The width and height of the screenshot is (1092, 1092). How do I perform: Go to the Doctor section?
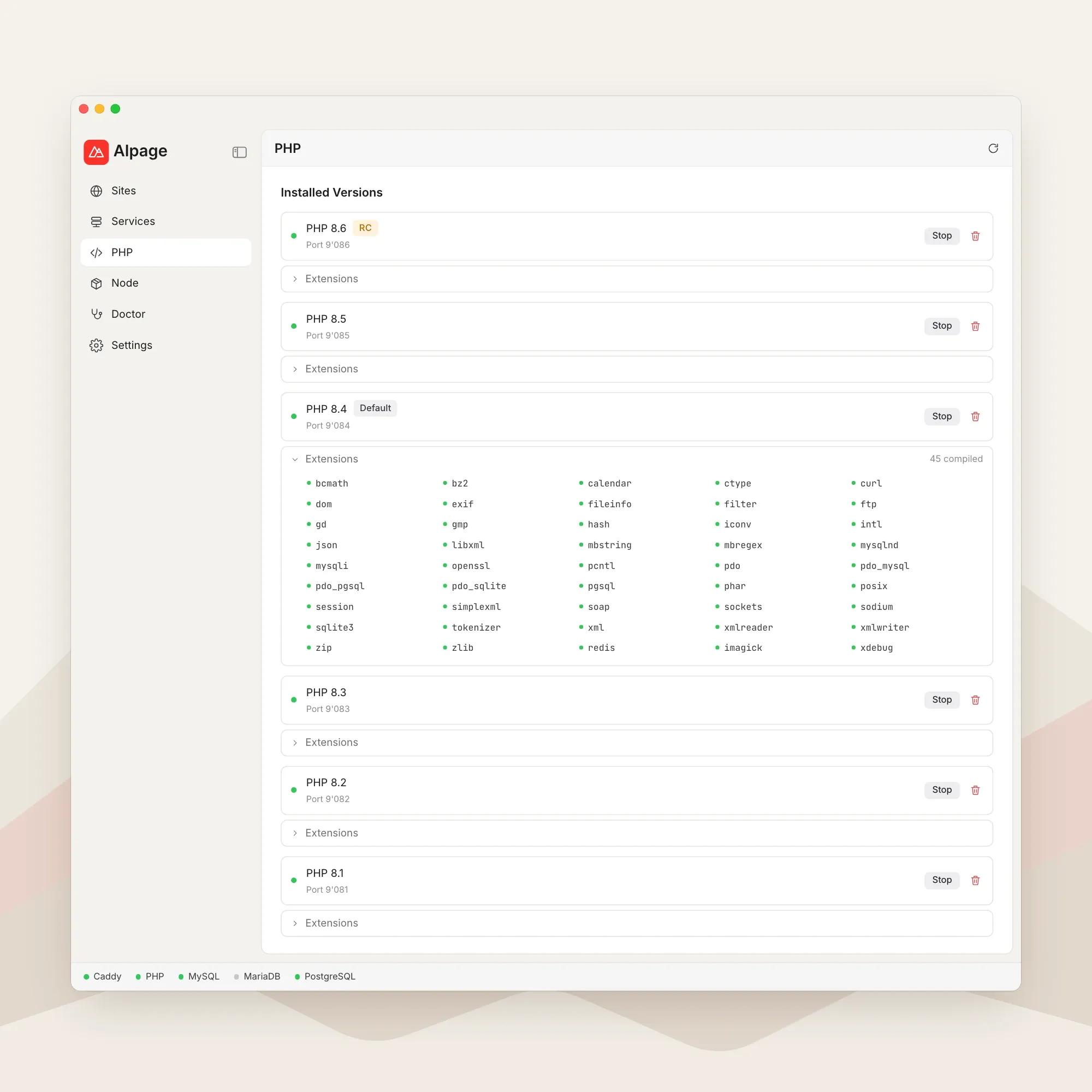coord(166,314)
